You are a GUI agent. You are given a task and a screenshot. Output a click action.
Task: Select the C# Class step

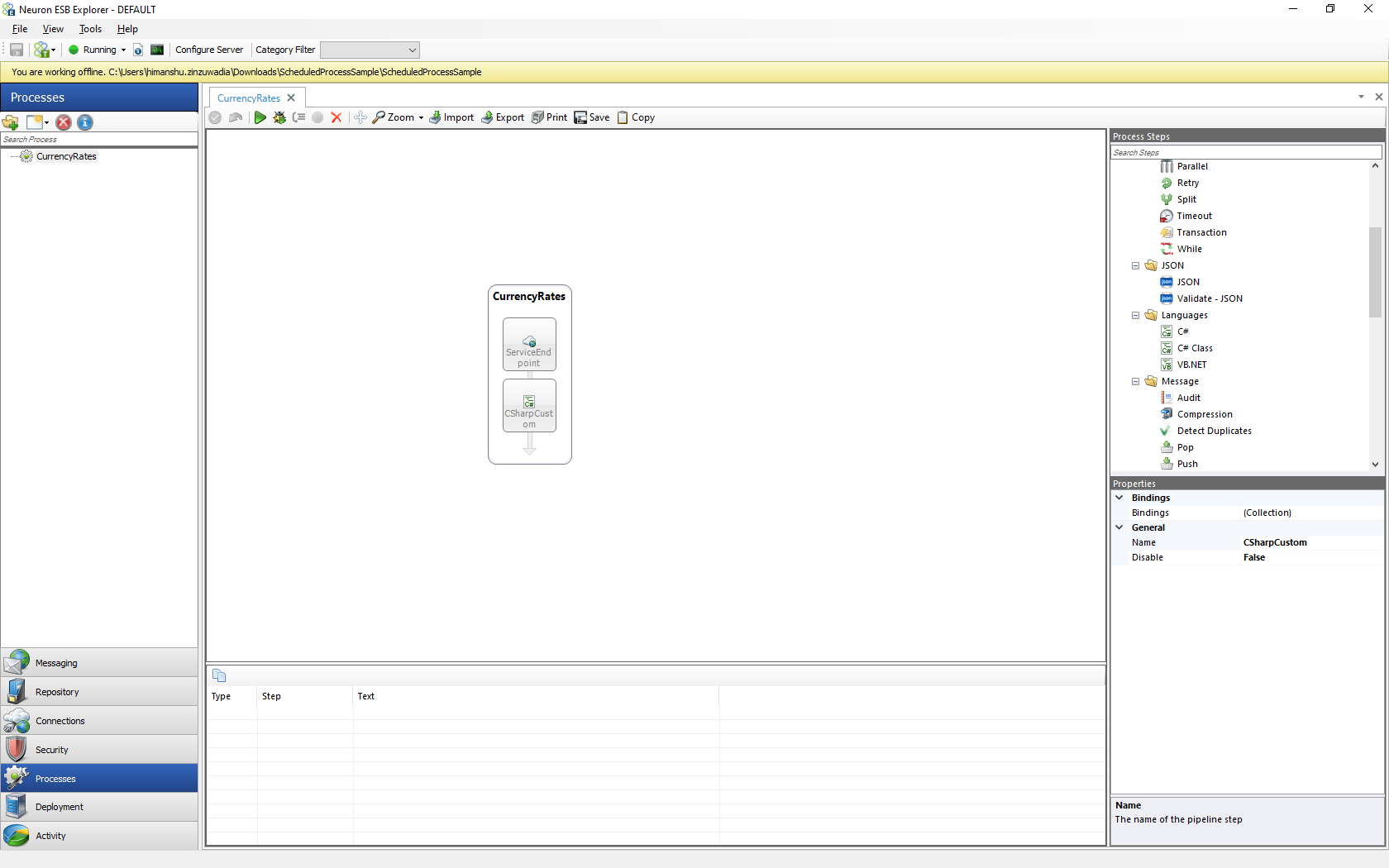pyautogui.click(x=1195, y=348)
